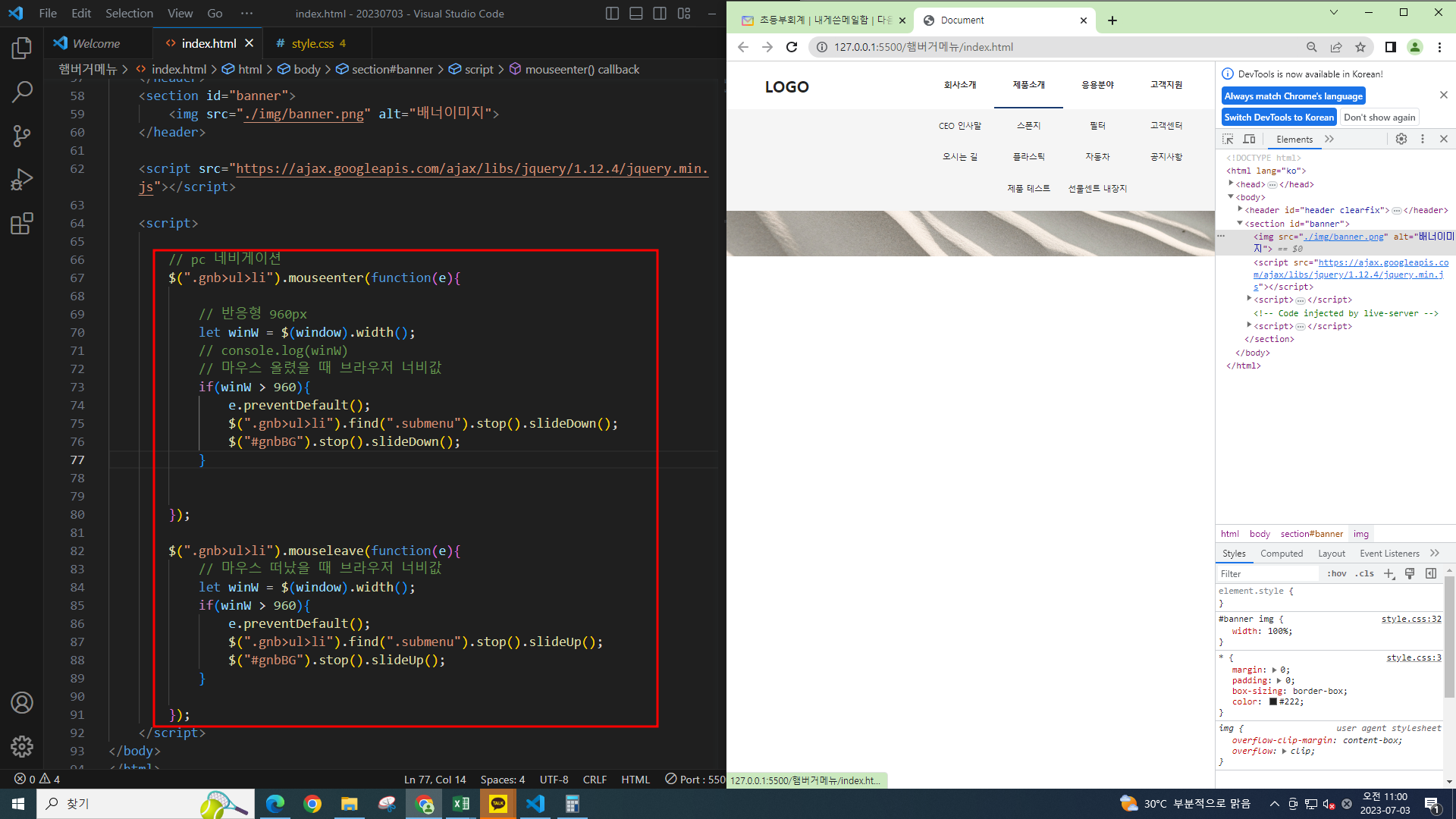The width and height of the screenshot is (1456, 819).
Task: Reload the browser page
Action: (x=792, y=47)
